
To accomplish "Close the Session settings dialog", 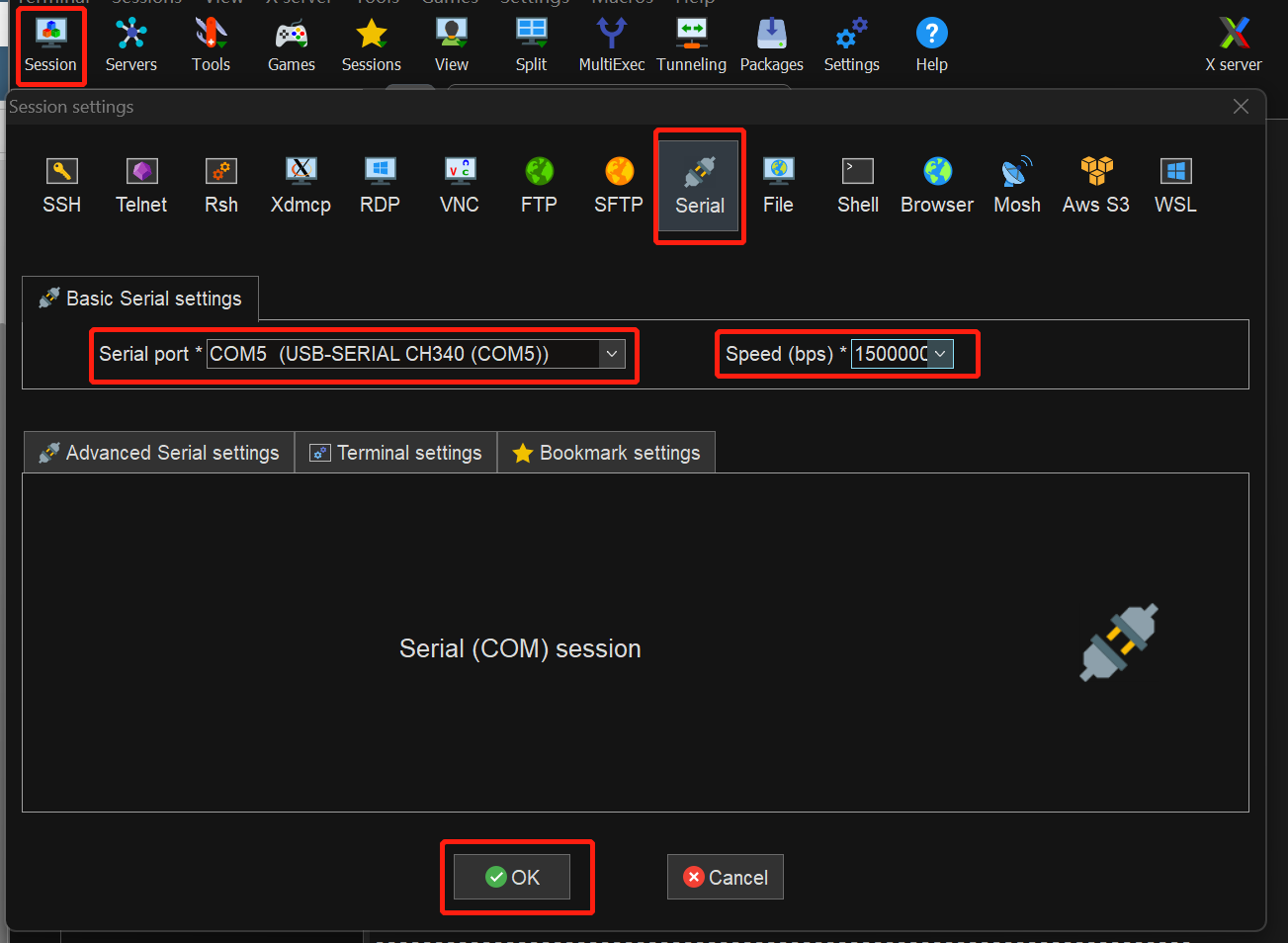I will [1241, 107].
